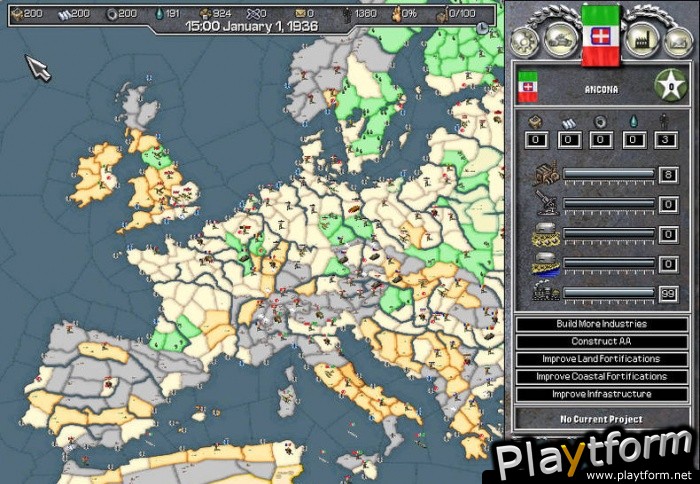Click the No Current Project box
The image size is (700, 484).
click(x=601, y=419)
